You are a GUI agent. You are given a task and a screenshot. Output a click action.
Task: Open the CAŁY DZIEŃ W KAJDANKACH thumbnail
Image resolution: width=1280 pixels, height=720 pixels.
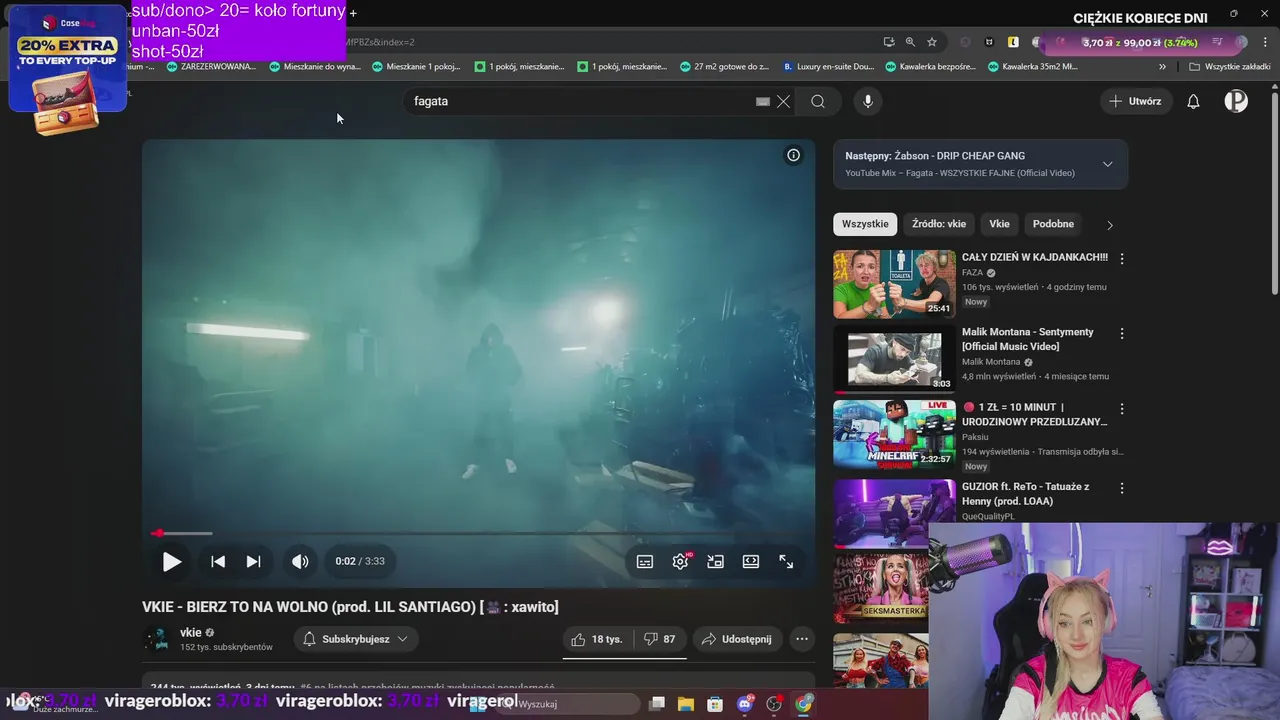coord(894,284)
